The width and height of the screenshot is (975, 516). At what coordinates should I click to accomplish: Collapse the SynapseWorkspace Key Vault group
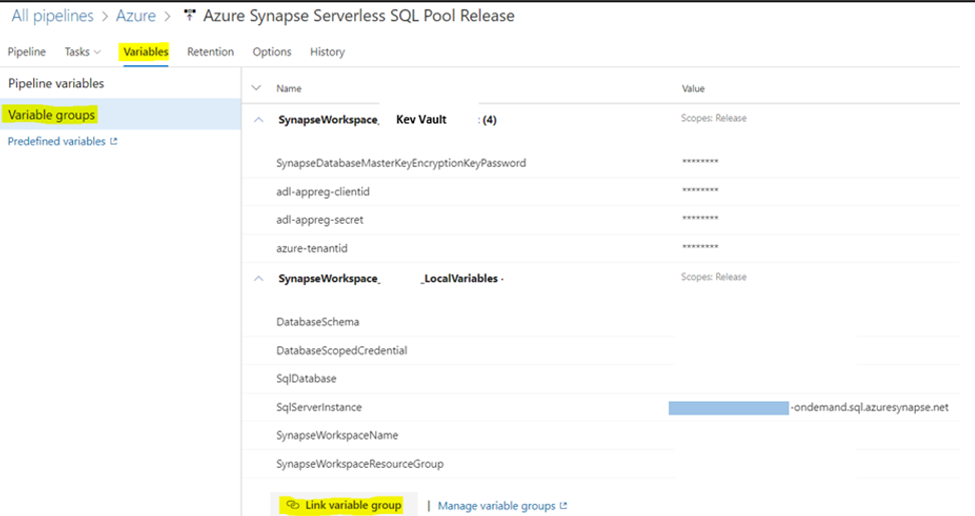(x=259, y=120)
